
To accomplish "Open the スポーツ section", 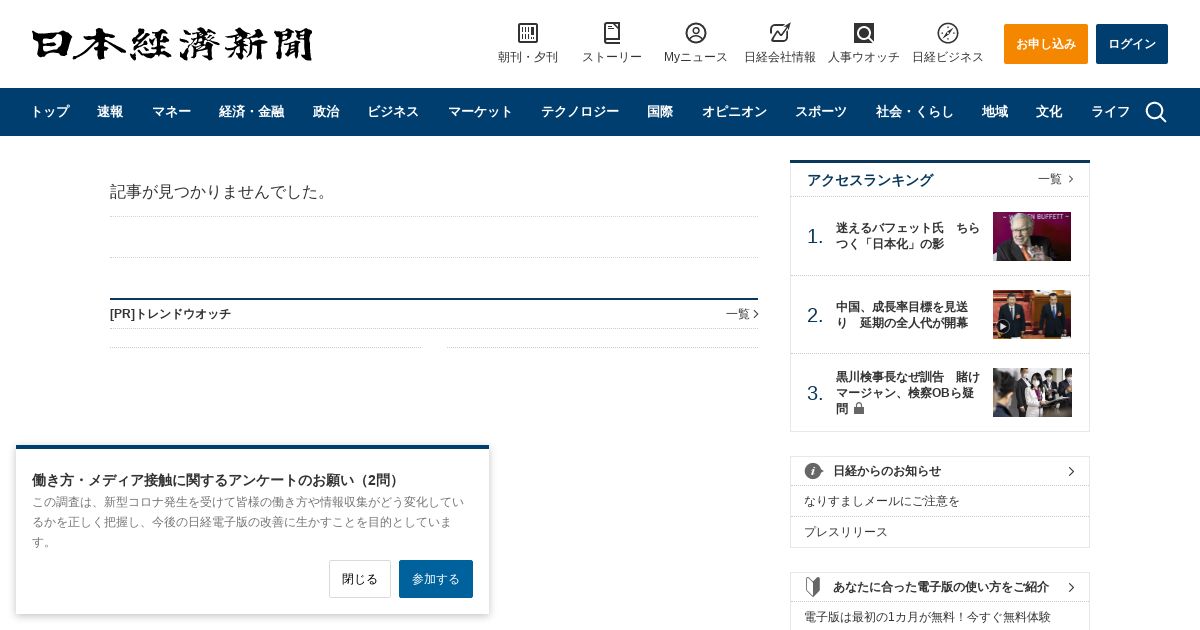I will tap(821, 112).
